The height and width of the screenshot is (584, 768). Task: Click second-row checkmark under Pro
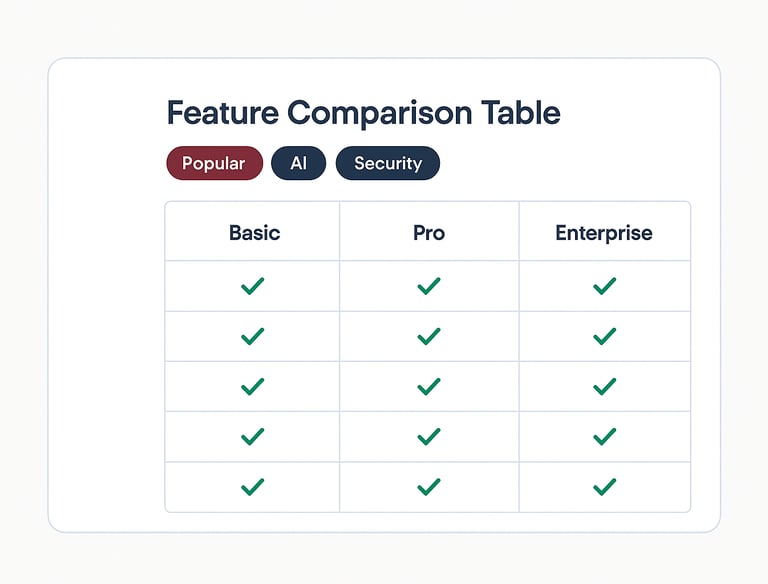pos(429,337)
